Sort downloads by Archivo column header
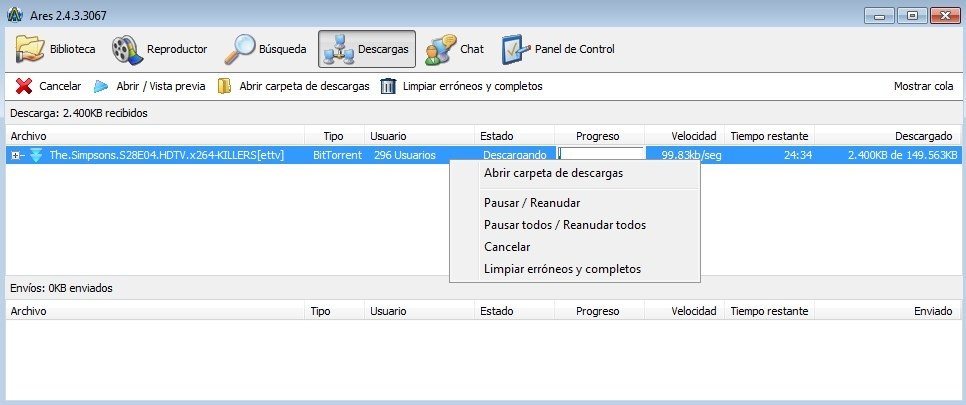This screenshot has height=405, width=966. 157,136
